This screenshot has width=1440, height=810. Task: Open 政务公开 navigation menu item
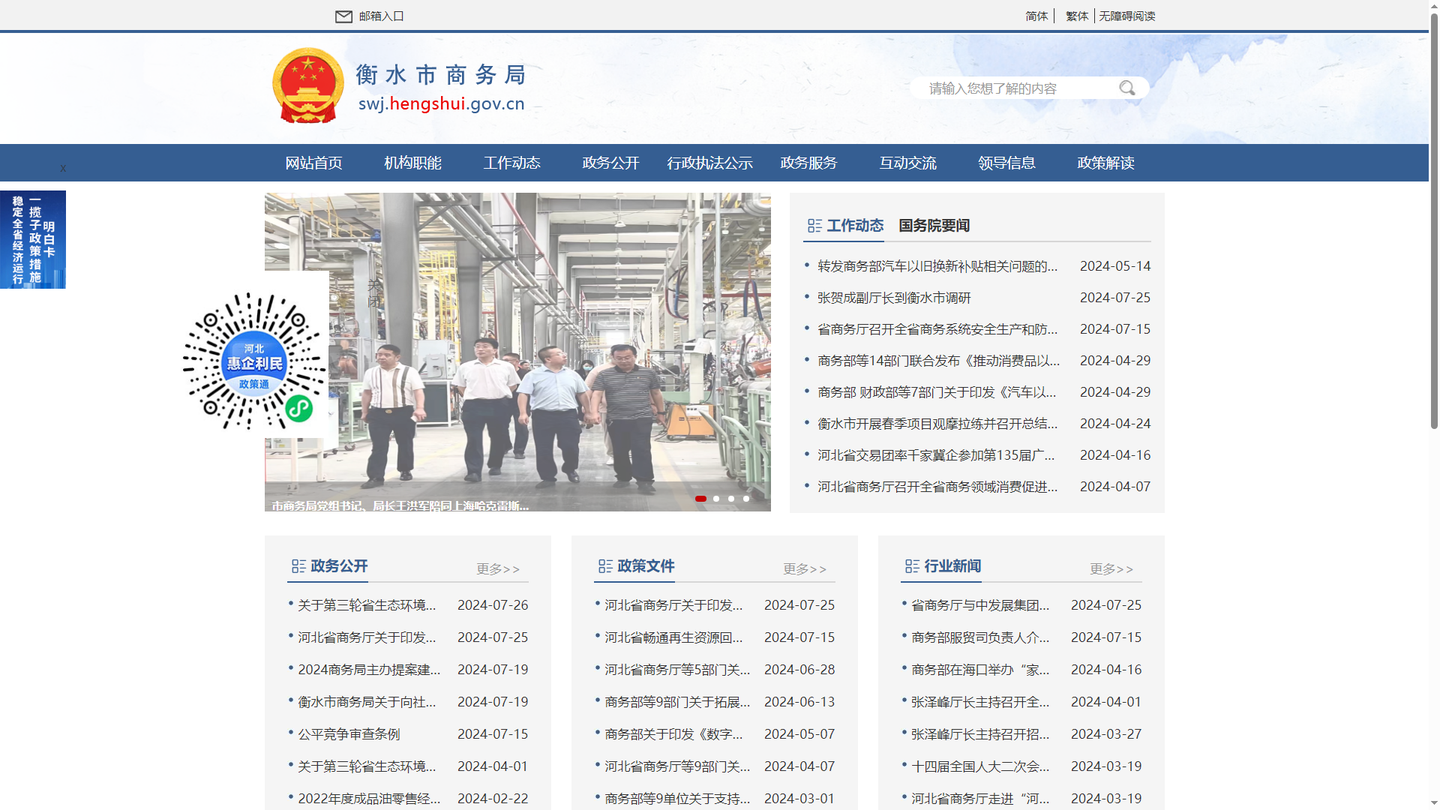611,163
